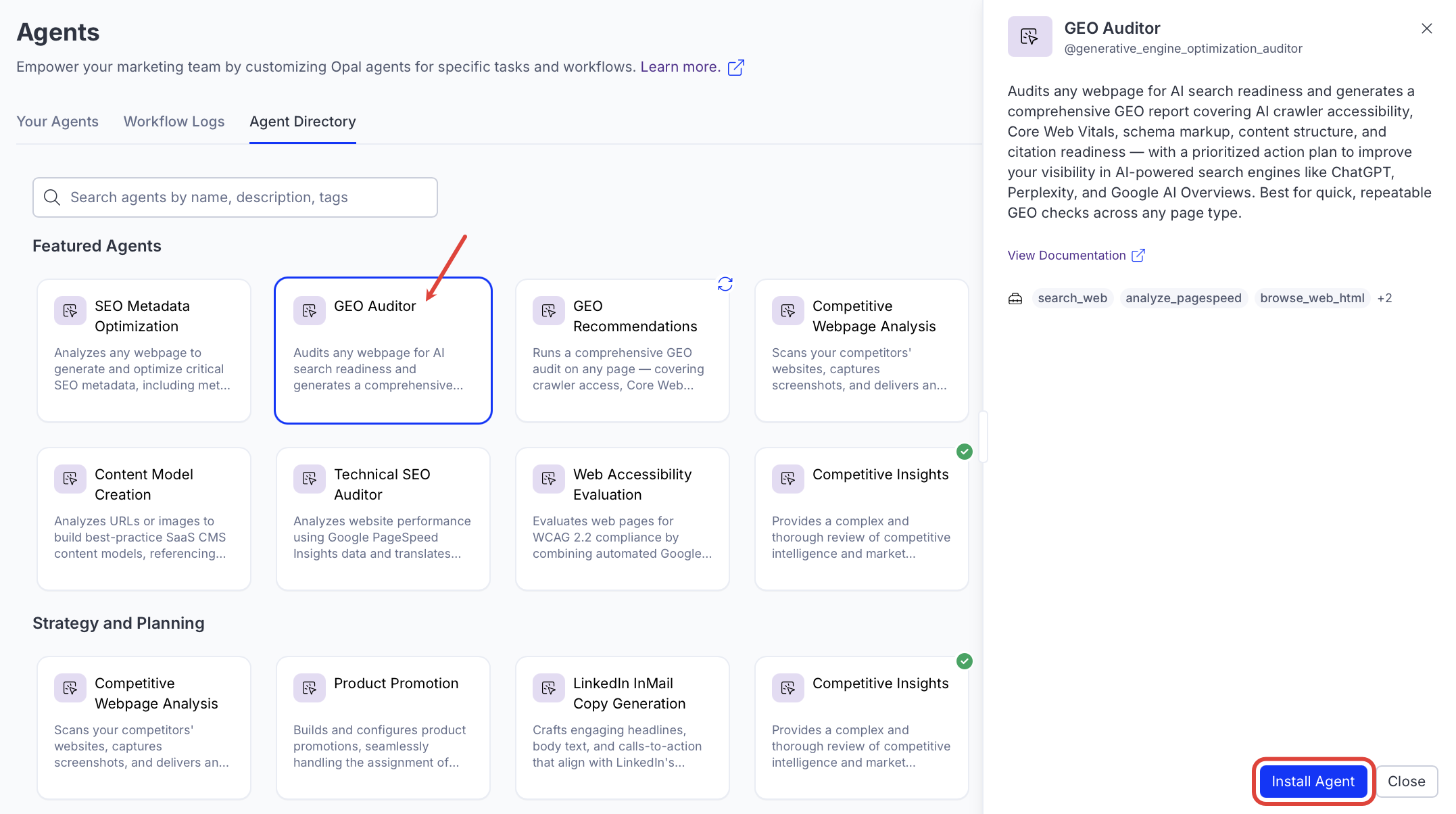Open the Workflow Logs tab
This screenshot has height=814, width=1456.
coord(174,122)
